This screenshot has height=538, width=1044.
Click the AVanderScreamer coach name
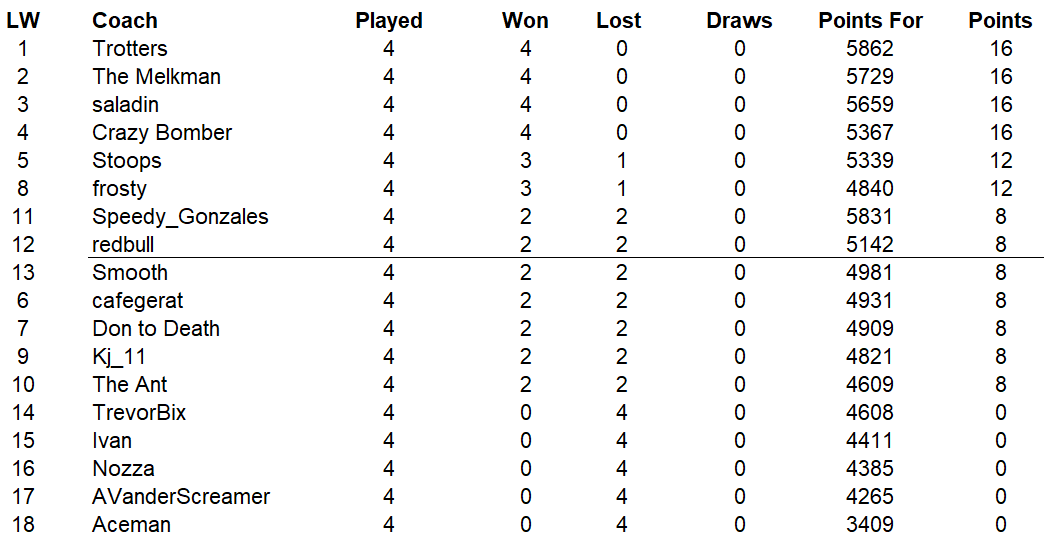pyautogui.click(x=181, y=497)
